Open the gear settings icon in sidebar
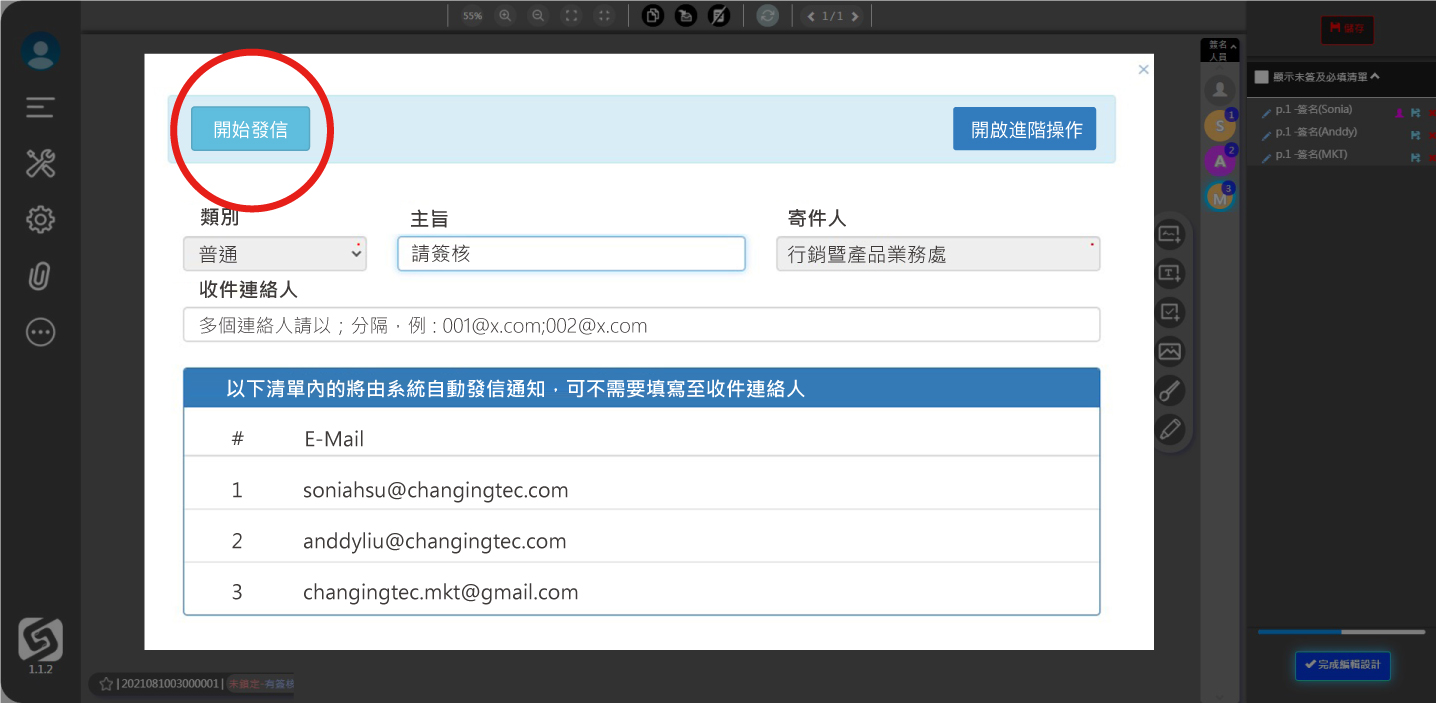The image size is (1436, 703). click(40, 220)
